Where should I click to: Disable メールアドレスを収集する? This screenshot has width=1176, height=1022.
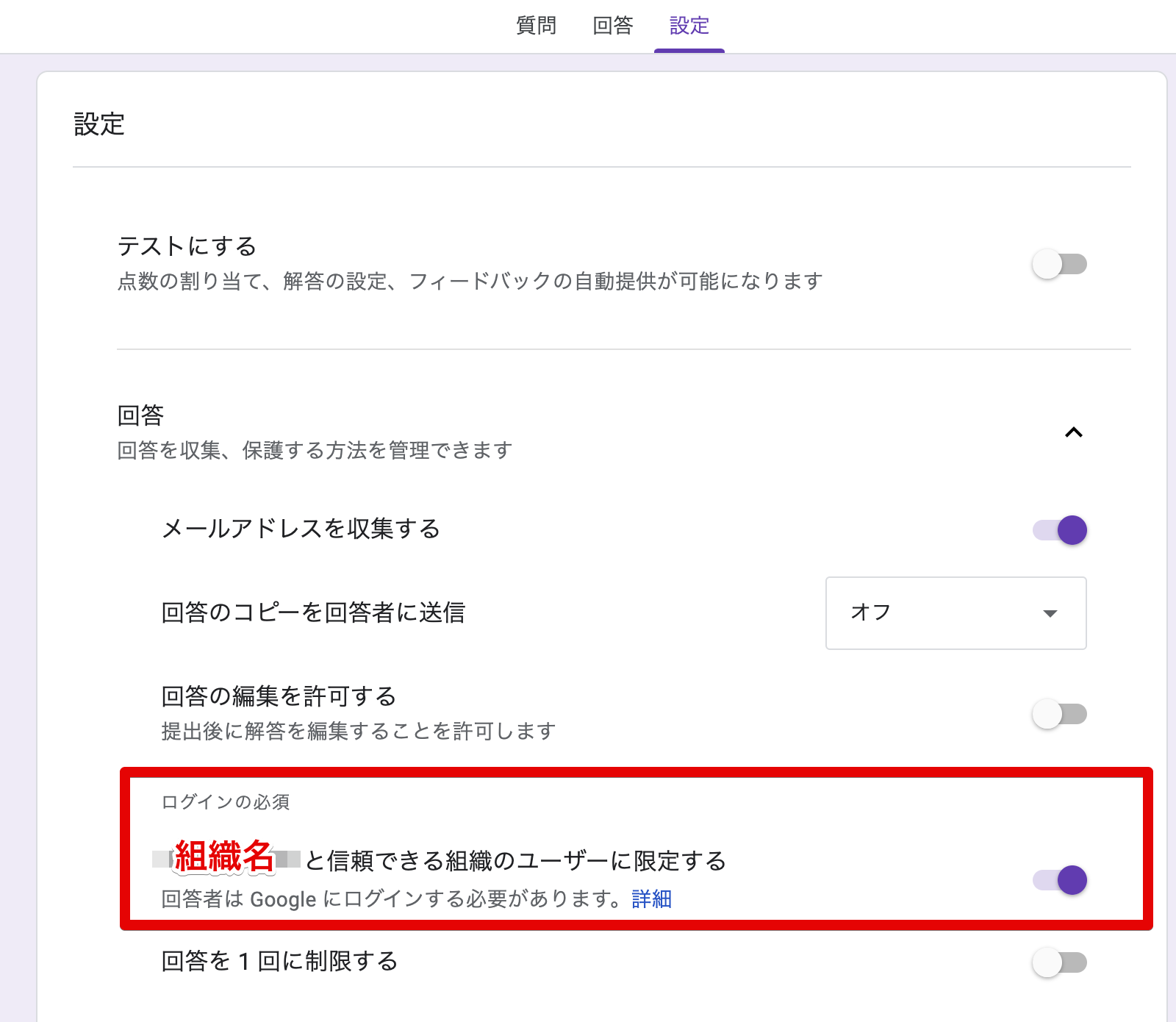point(1059,529)
